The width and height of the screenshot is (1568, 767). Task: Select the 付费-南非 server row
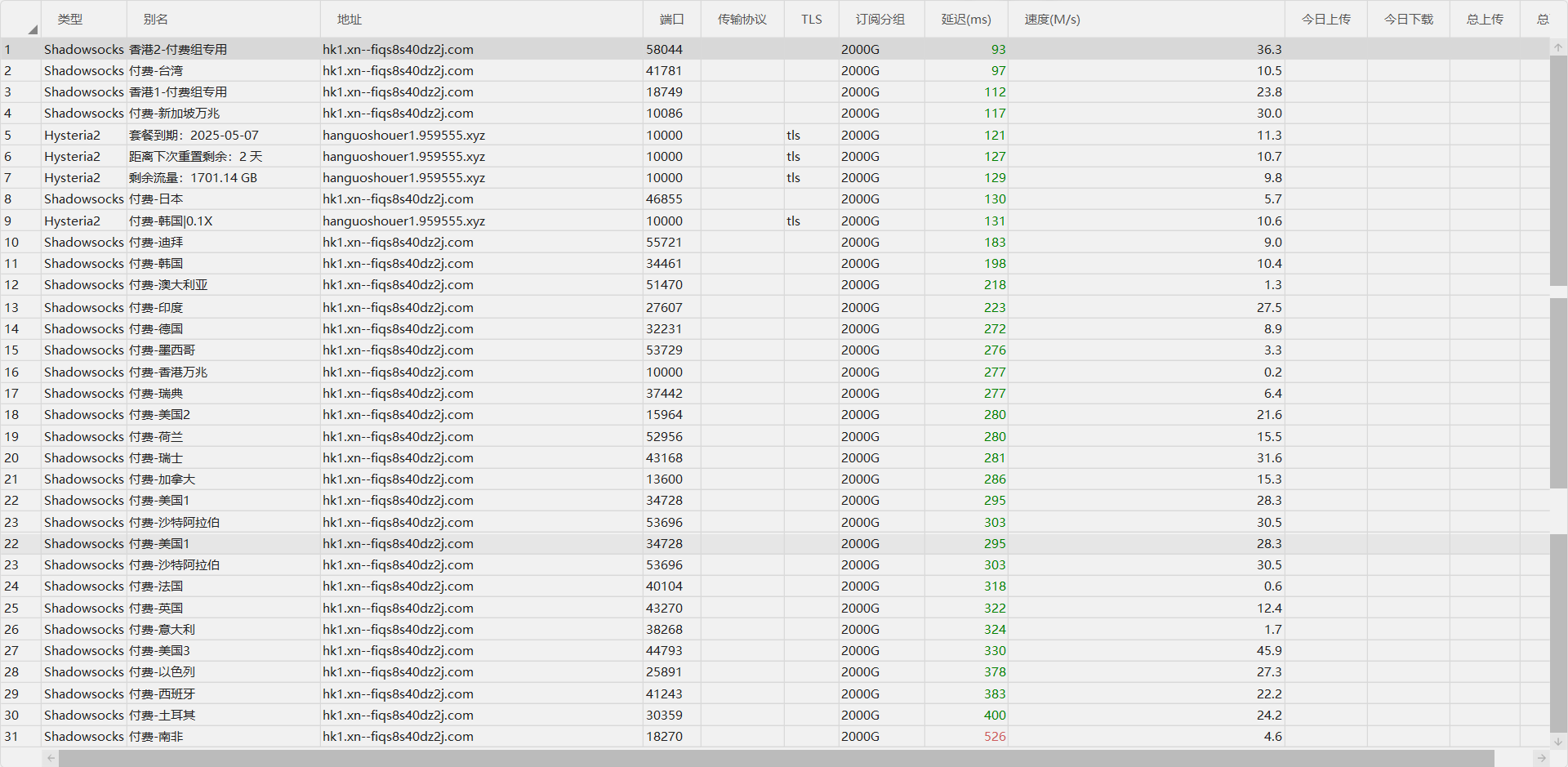tap(774, 736)
